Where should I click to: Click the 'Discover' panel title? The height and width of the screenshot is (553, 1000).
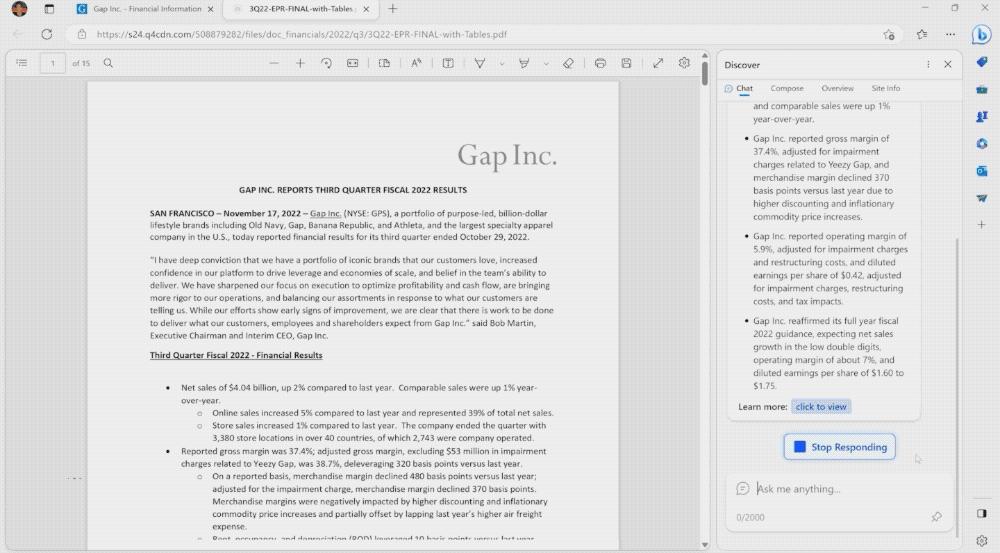point(742,65)
